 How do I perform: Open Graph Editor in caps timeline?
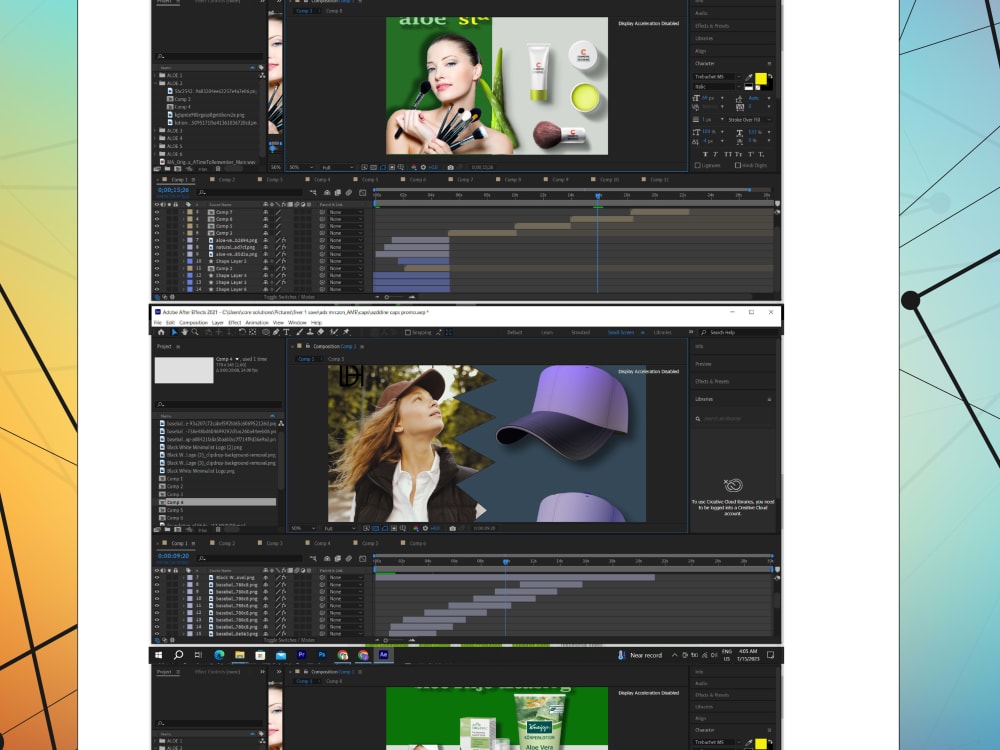(x=362, y=558)
